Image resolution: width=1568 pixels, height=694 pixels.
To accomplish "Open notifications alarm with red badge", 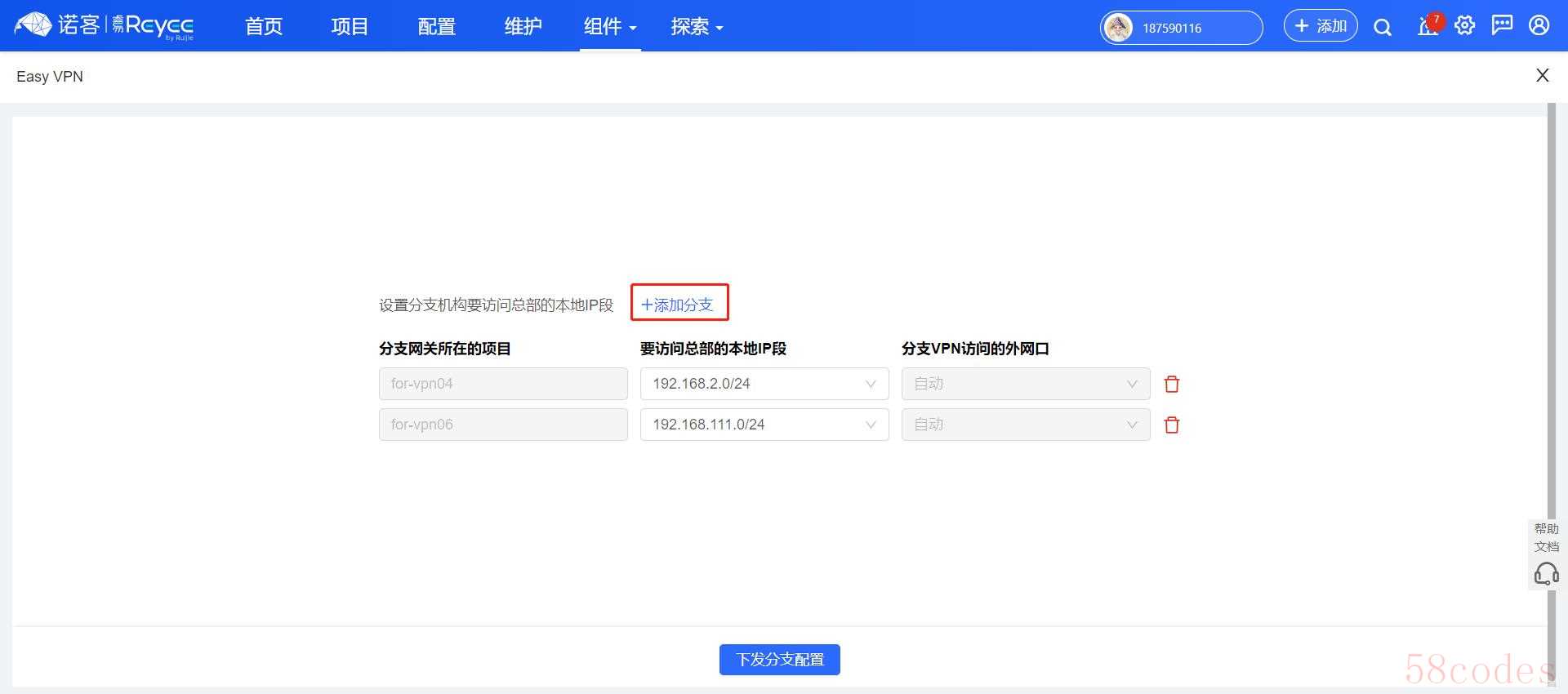I will click(1428, 26).
